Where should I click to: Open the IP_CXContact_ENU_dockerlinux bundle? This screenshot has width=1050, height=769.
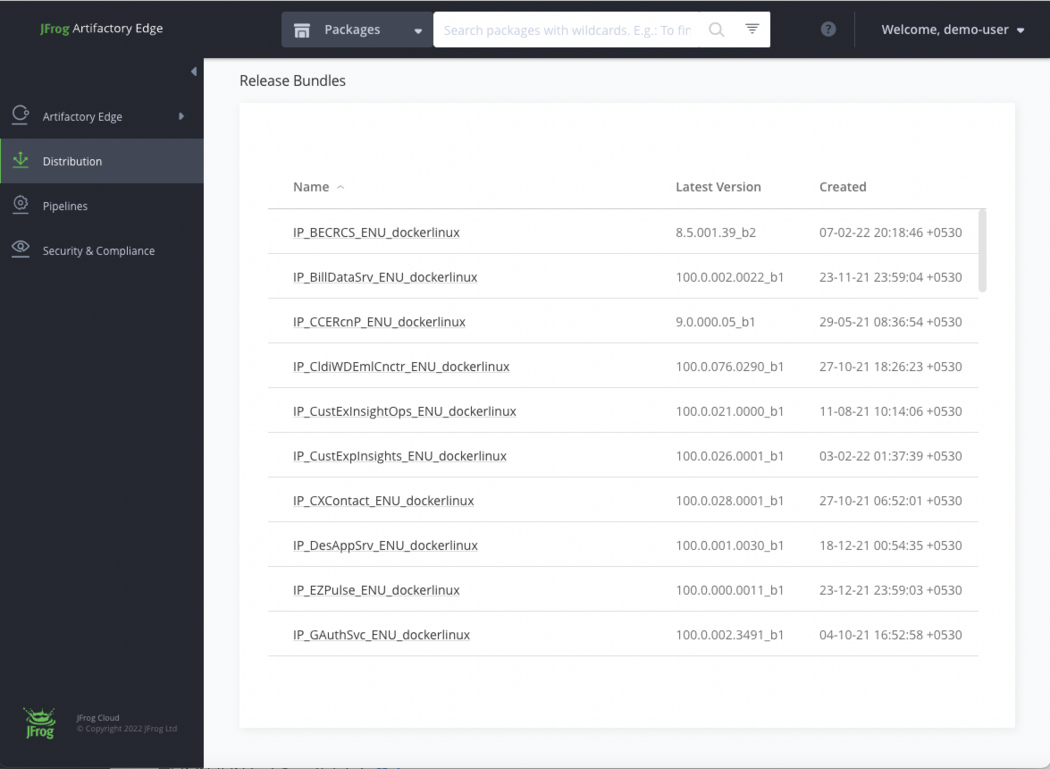pyautogui.click(x=384, y=501)
